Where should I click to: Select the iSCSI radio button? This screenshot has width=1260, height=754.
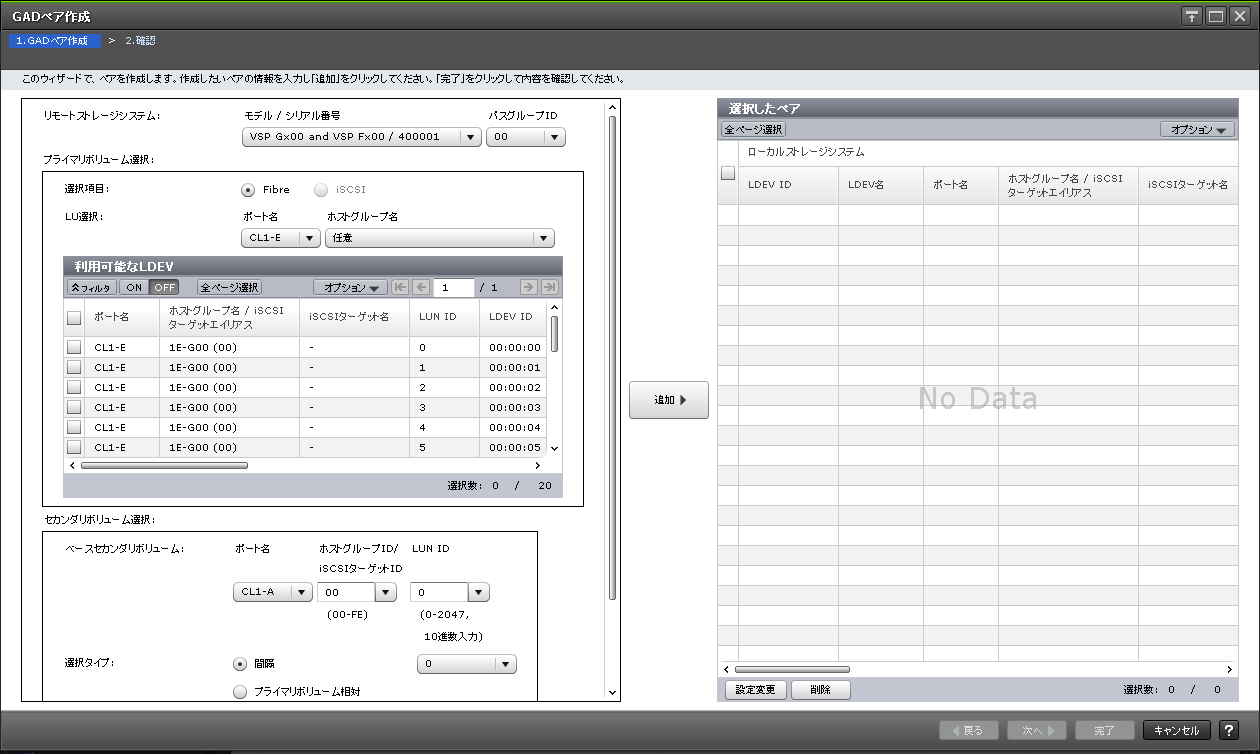[321, 190]
